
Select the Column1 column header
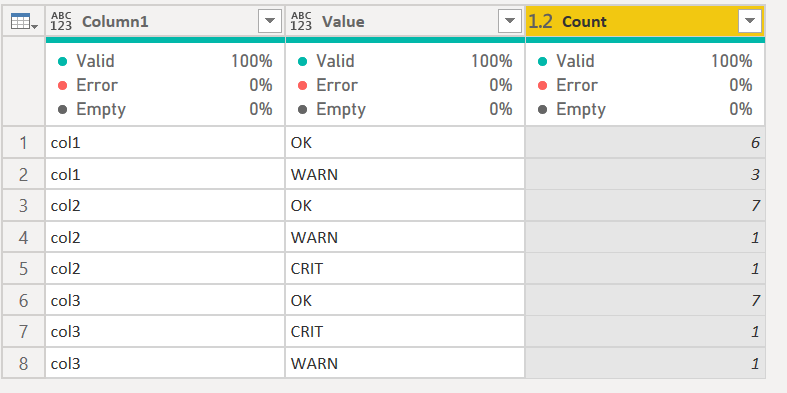point(165,21)
